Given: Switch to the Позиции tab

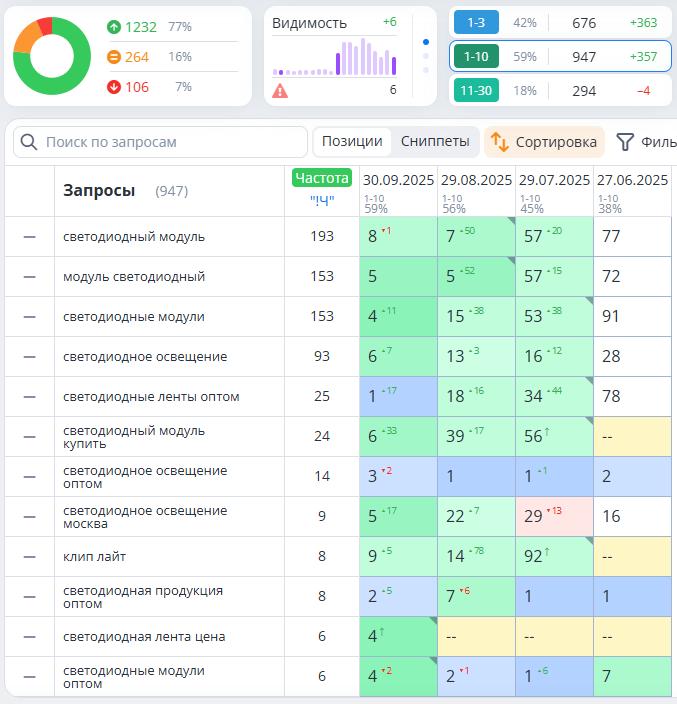Looking at the screenshot, I should click(351, 142).
